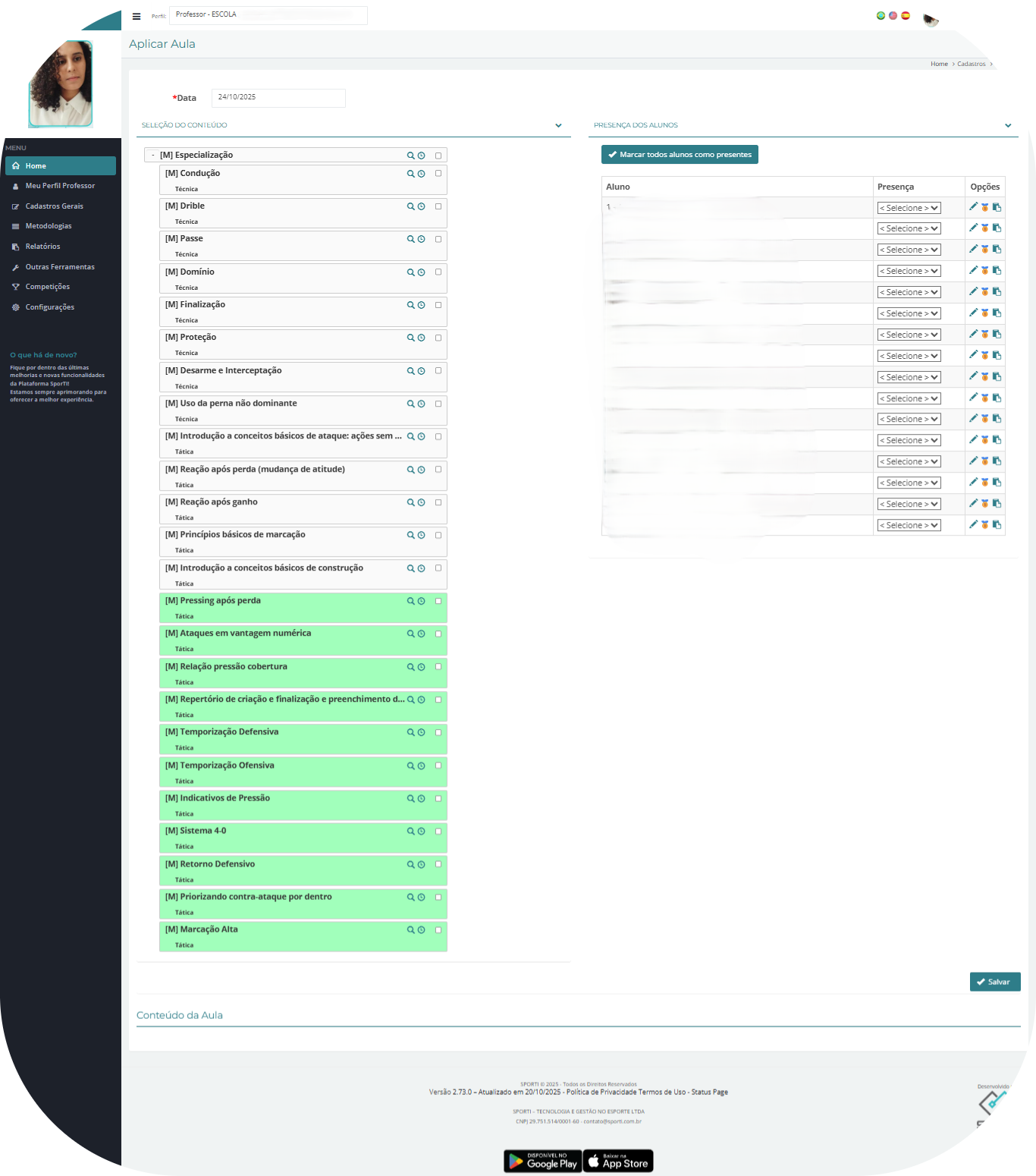Click Marcar todos alunos como presentes
This screenshot has height=1176, width=1036.
(680, 155)
